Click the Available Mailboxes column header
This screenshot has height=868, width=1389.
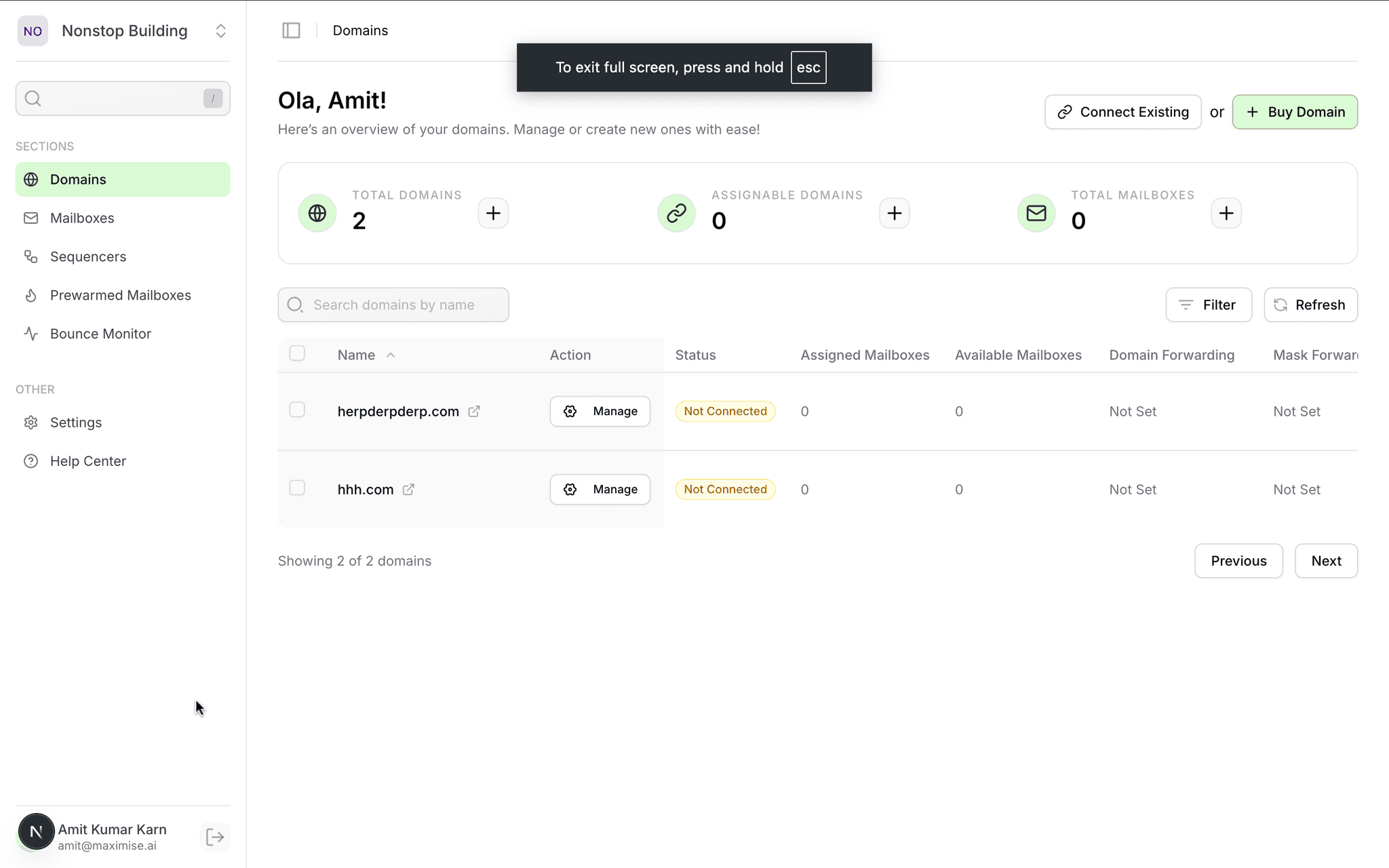click(1018, 355)
